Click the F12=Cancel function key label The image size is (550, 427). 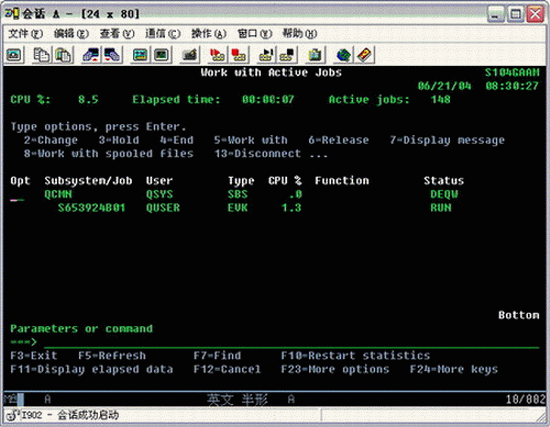pyautogui.click(x=227, y=369)
